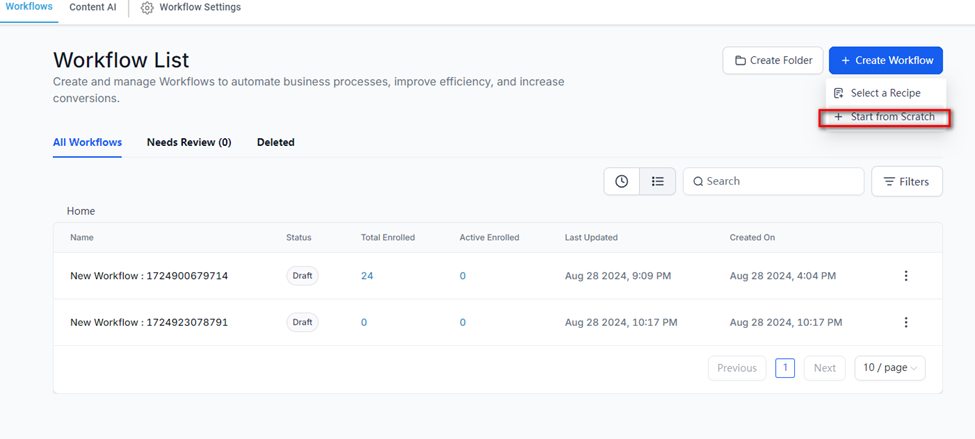Click the Next pagination button
This screenshot has height=439, width=975.
824,368
